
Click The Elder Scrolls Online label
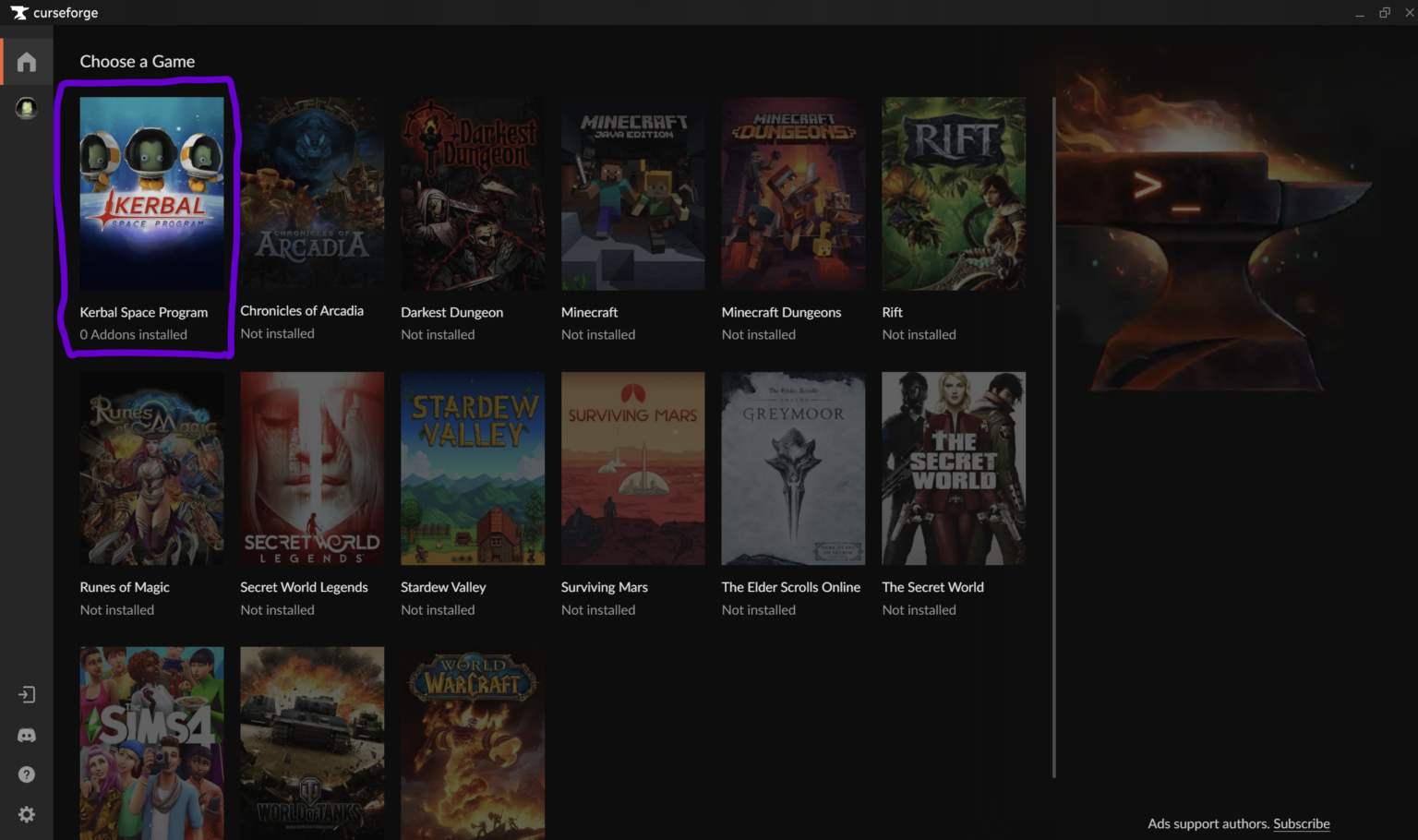pos(790,587)
